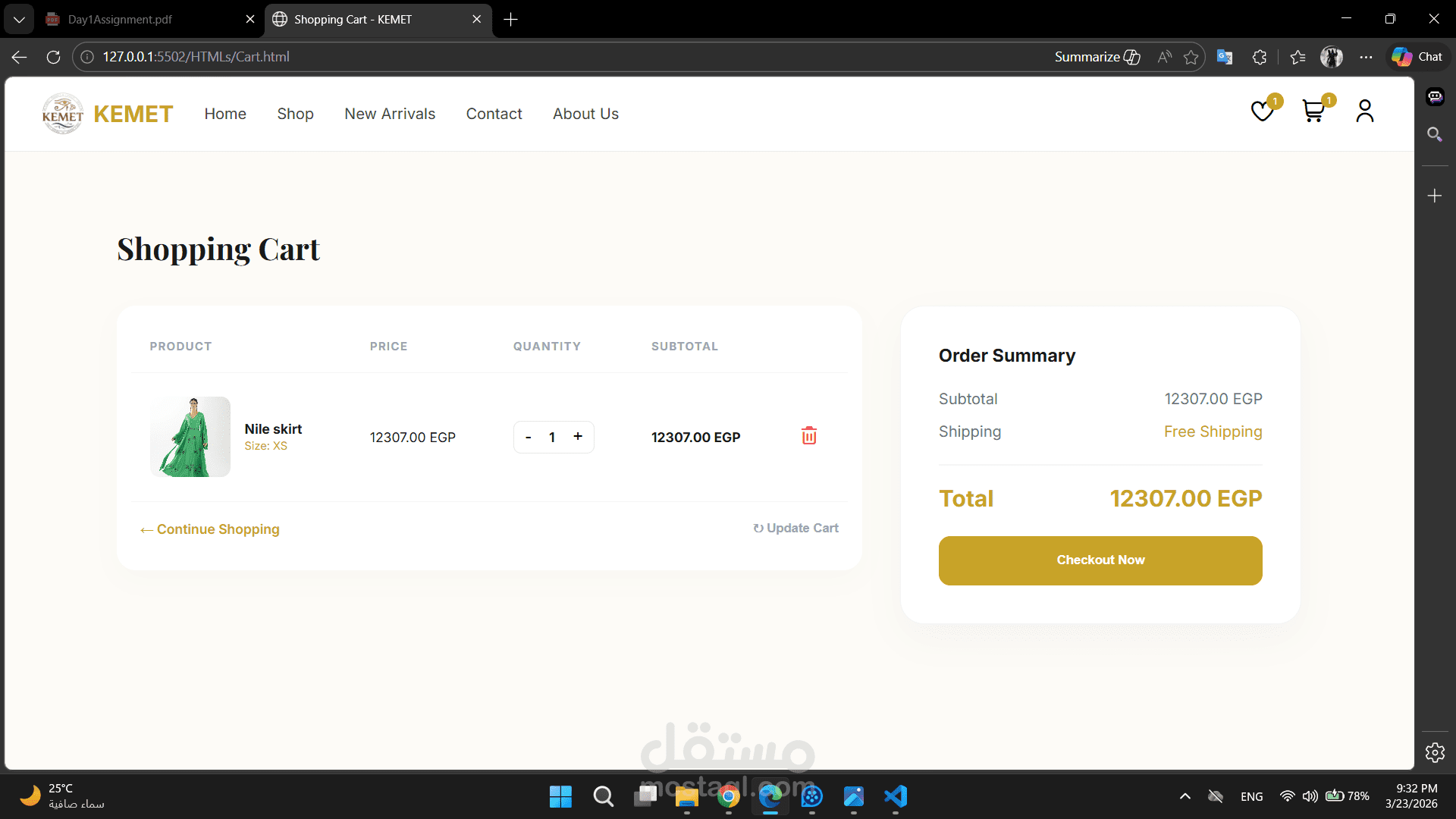This screenshot has height=819, width=1456.
Task: Expand the browser tab list chevron
Action: click(19, 20)
